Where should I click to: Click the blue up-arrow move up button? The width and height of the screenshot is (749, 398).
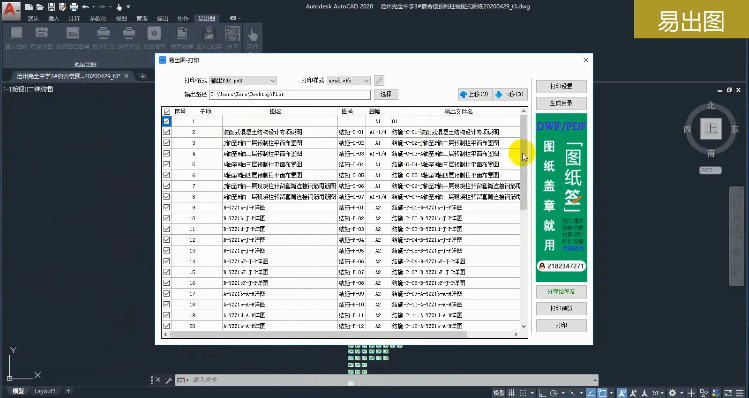[x=474, y=94]
